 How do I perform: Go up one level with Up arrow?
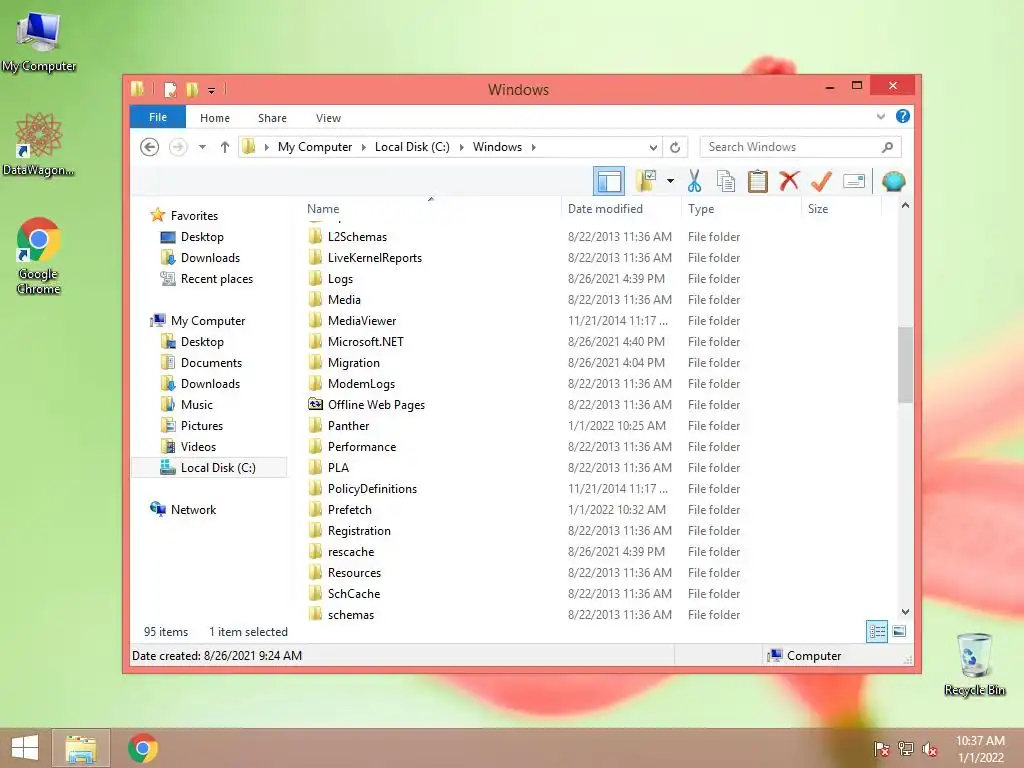click(x=225, y=147)
